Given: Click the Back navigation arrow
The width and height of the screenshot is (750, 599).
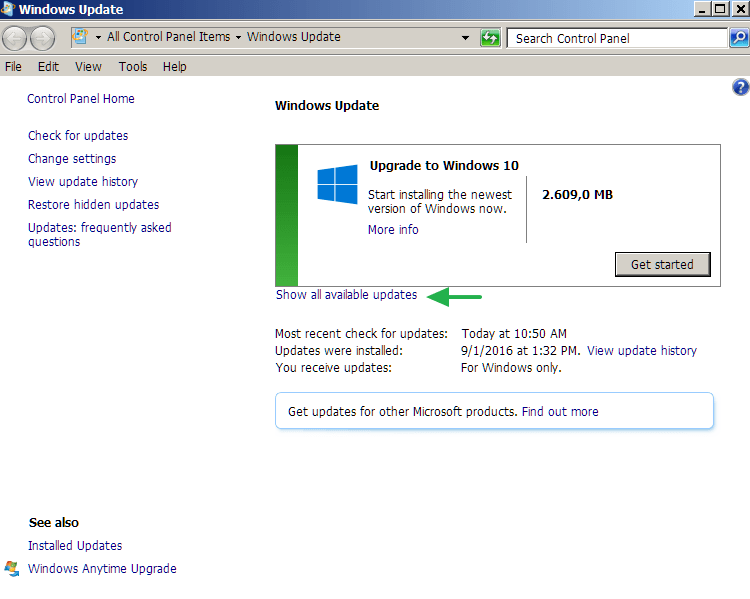Looking at the screenshot, I should tap(14, 38).
